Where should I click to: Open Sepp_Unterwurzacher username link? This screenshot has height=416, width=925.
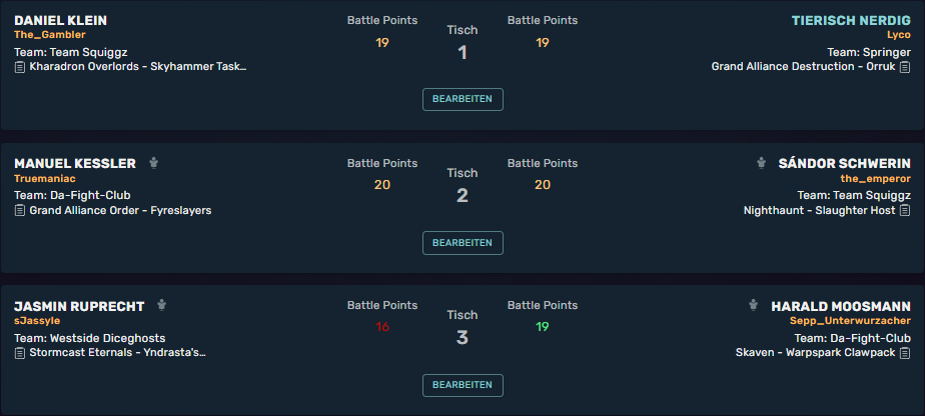[850, 321]
